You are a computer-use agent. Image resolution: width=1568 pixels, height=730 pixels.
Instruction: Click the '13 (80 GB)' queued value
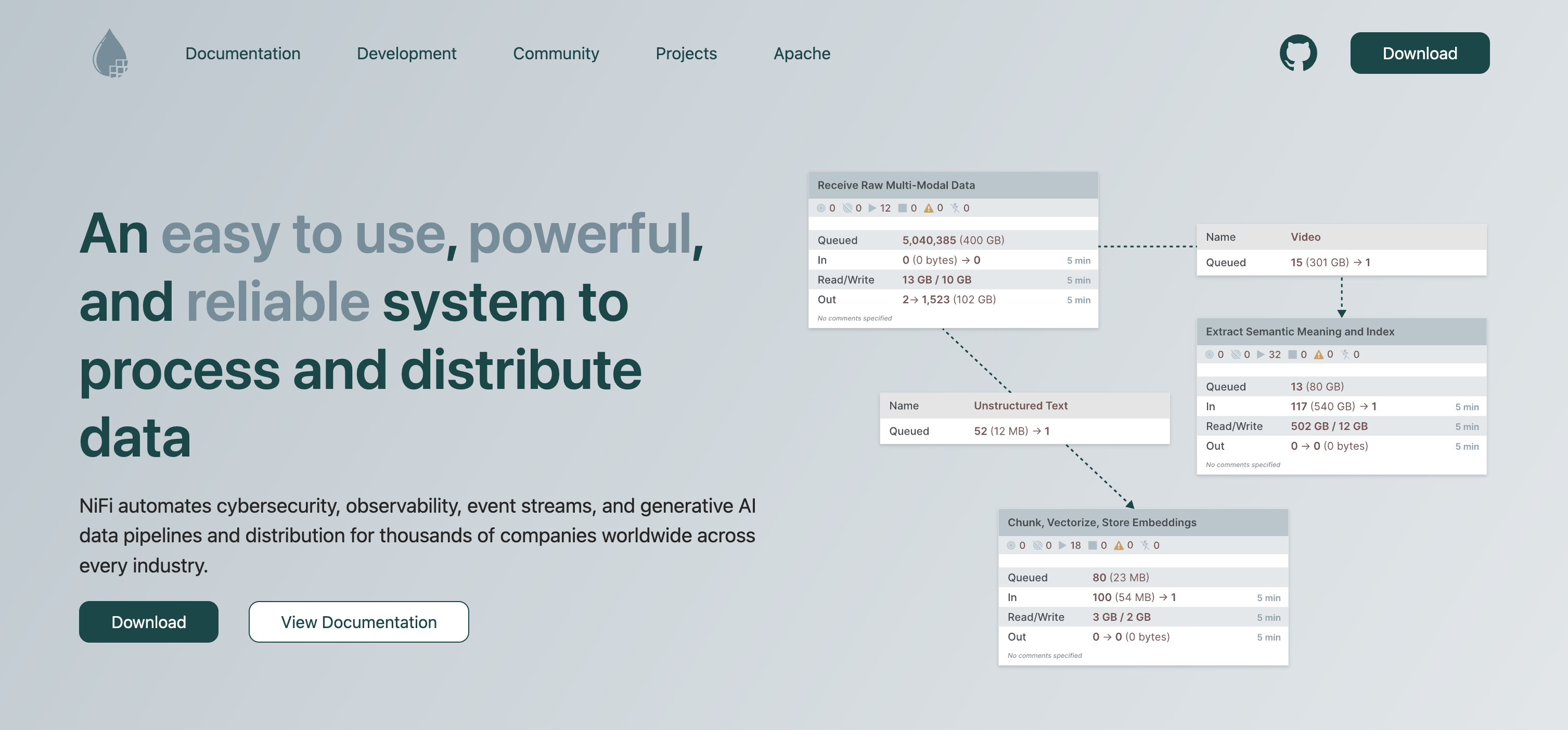coord(1317,387)
